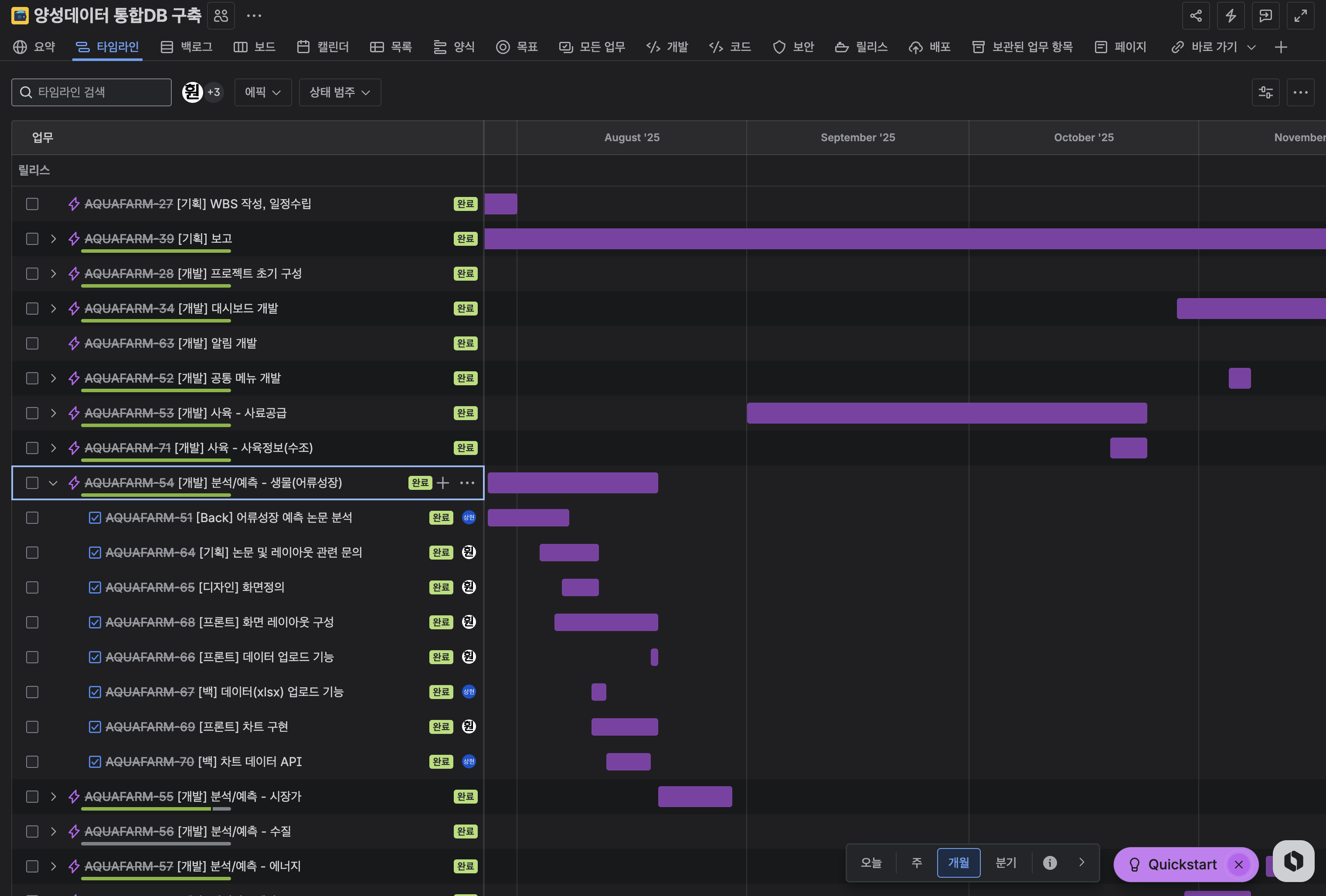Enter fullscreen with the expand icon
The height and width of the screenshot is (896, 1326).
tap(1301, 16)
